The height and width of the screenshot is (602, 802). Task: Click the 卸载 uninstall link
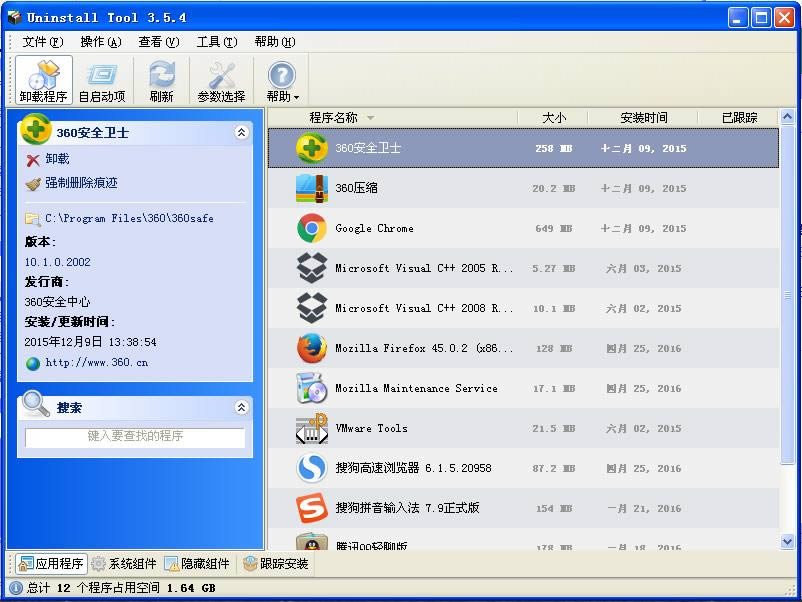(57, 159)
